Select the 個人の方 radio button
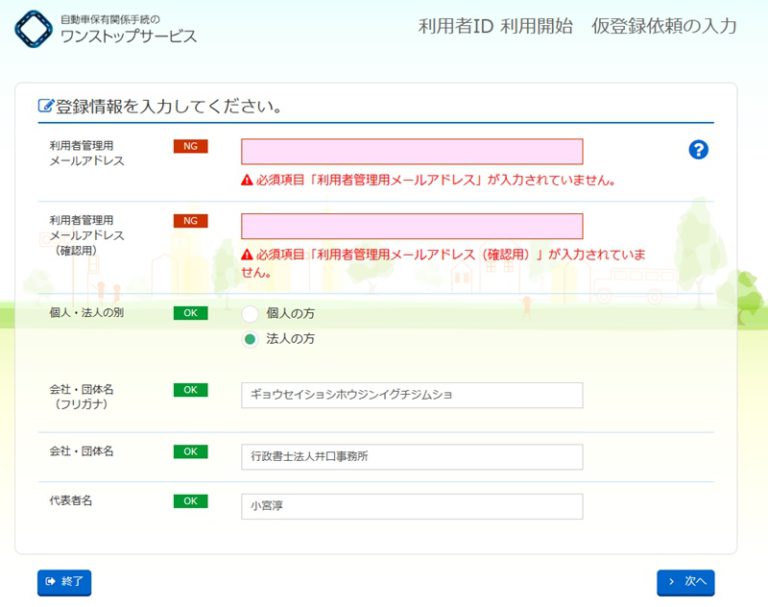This screenshot has height=607, width=768. (250, 314)
